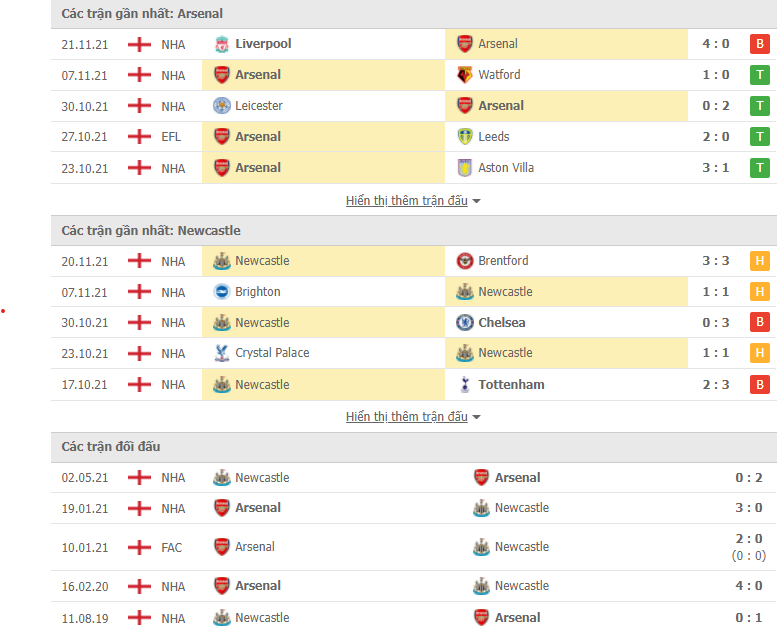
Task: Click the England flag on the 27.10.21 EFL row
Action: point(139,136)
